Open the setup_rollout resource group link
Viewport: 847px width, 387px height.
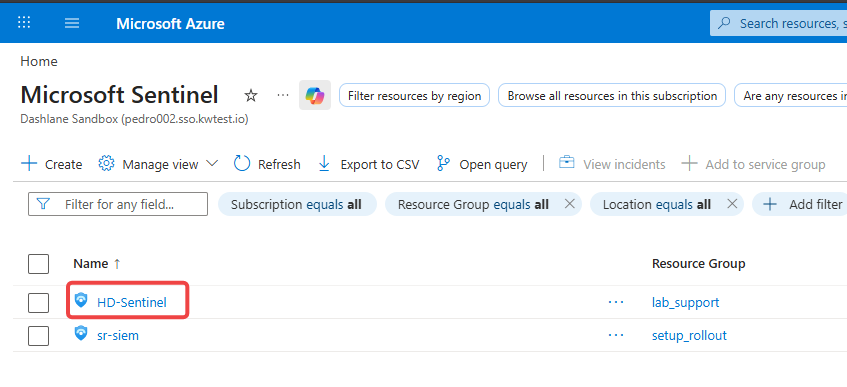tap(689, 336)
